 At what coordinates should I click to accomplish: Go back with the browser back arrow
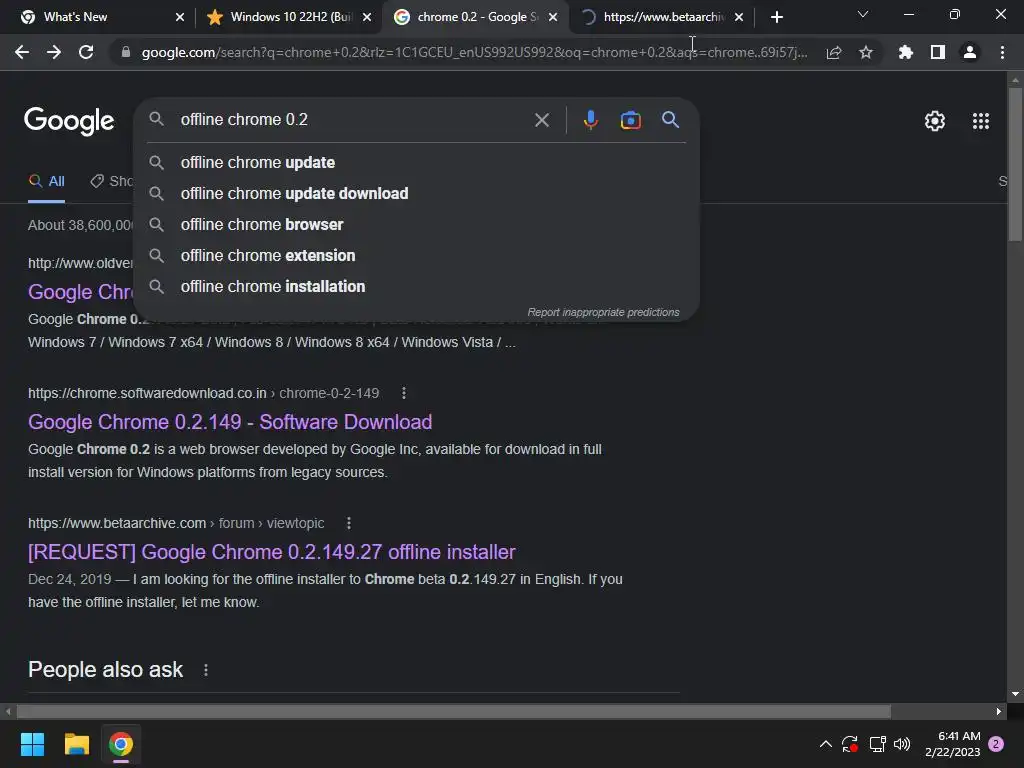tap(22, 52)
